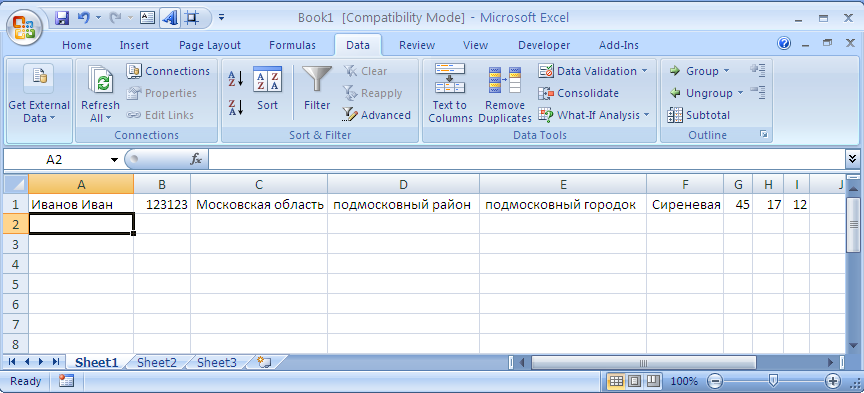Expand the Group dropdown arrow
The width and height of the screenshot is (864, 393).
tap(726, 71)
